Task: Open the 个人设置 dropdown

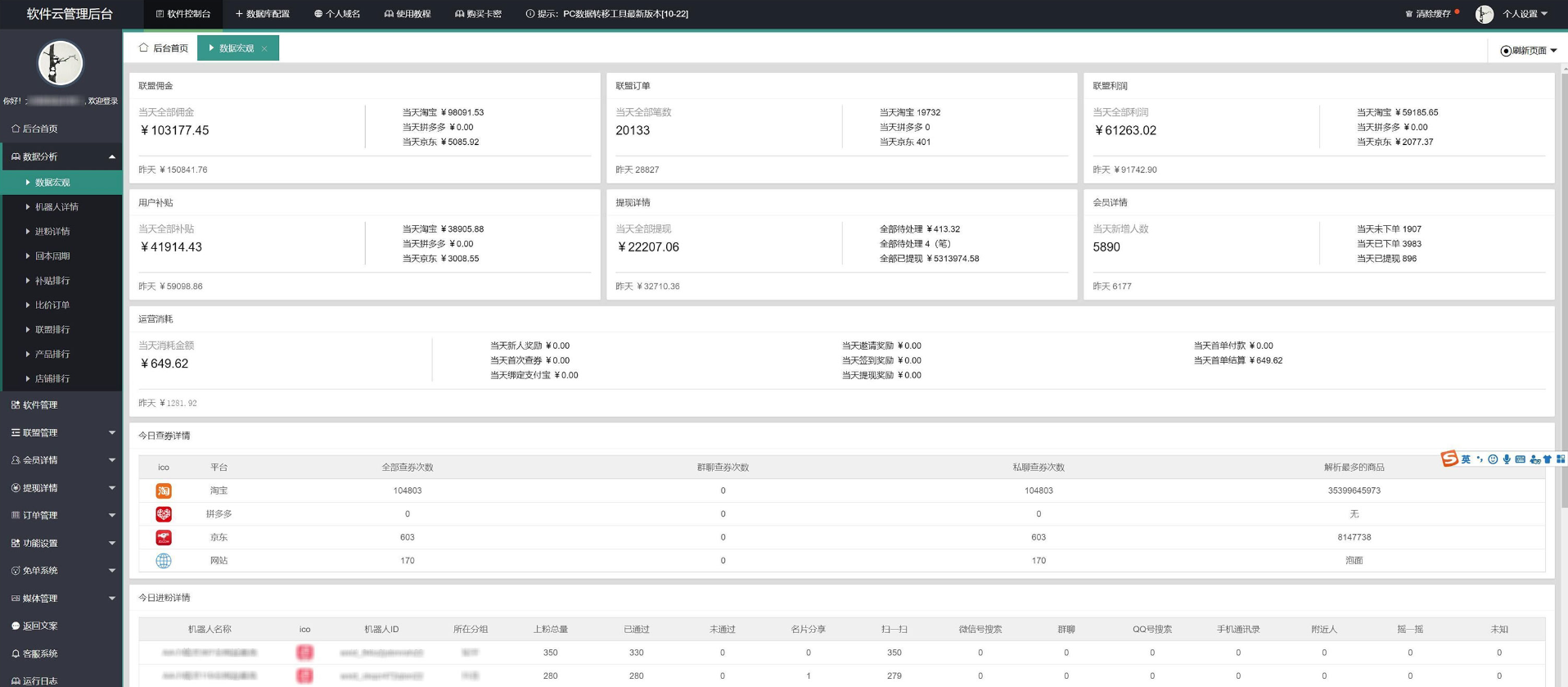Action: point(1525,14)
